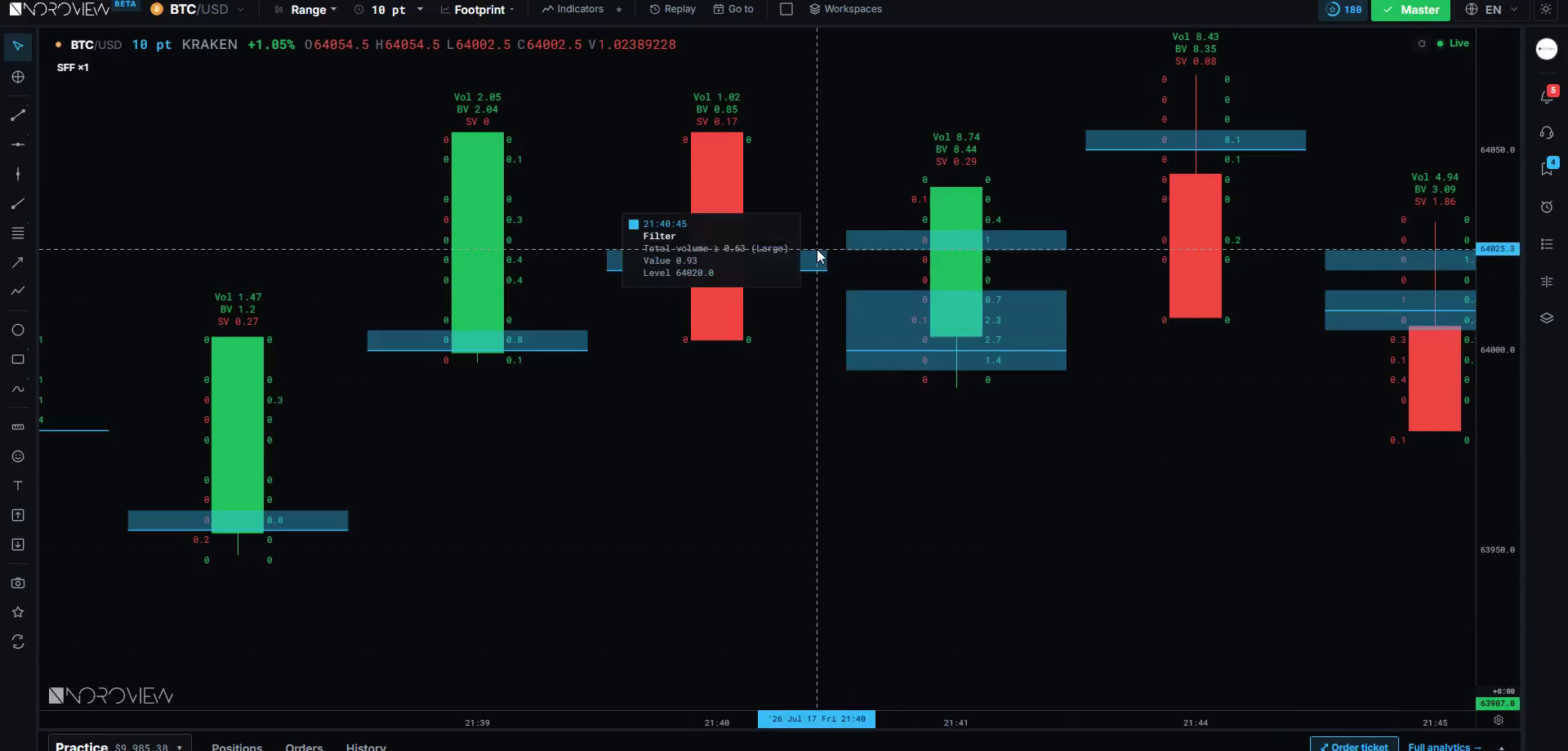Open the Indicators menu
This screenshot has width=1568, height=751.
pos(572,9)
